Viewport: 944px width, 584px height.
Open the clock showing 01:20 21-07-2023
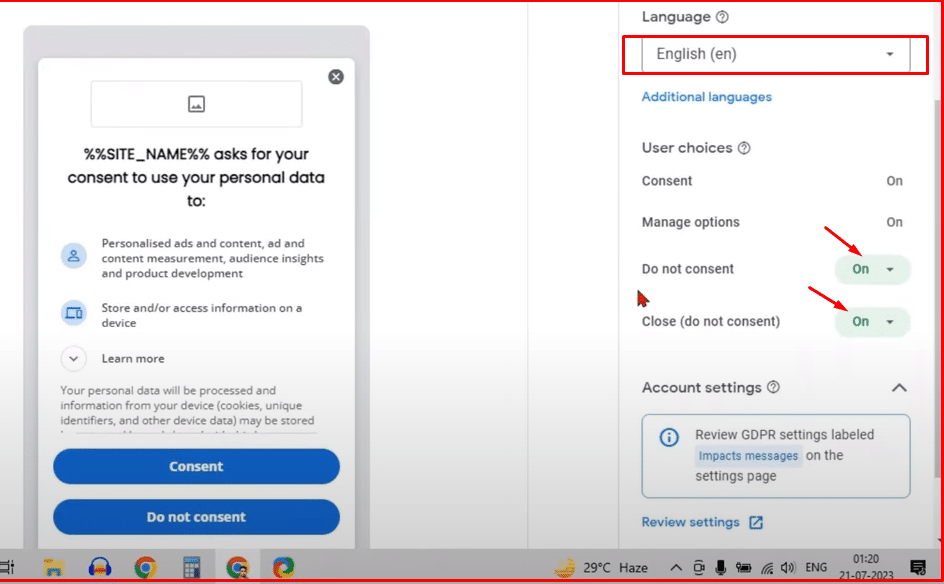click(x=866, y=567)
